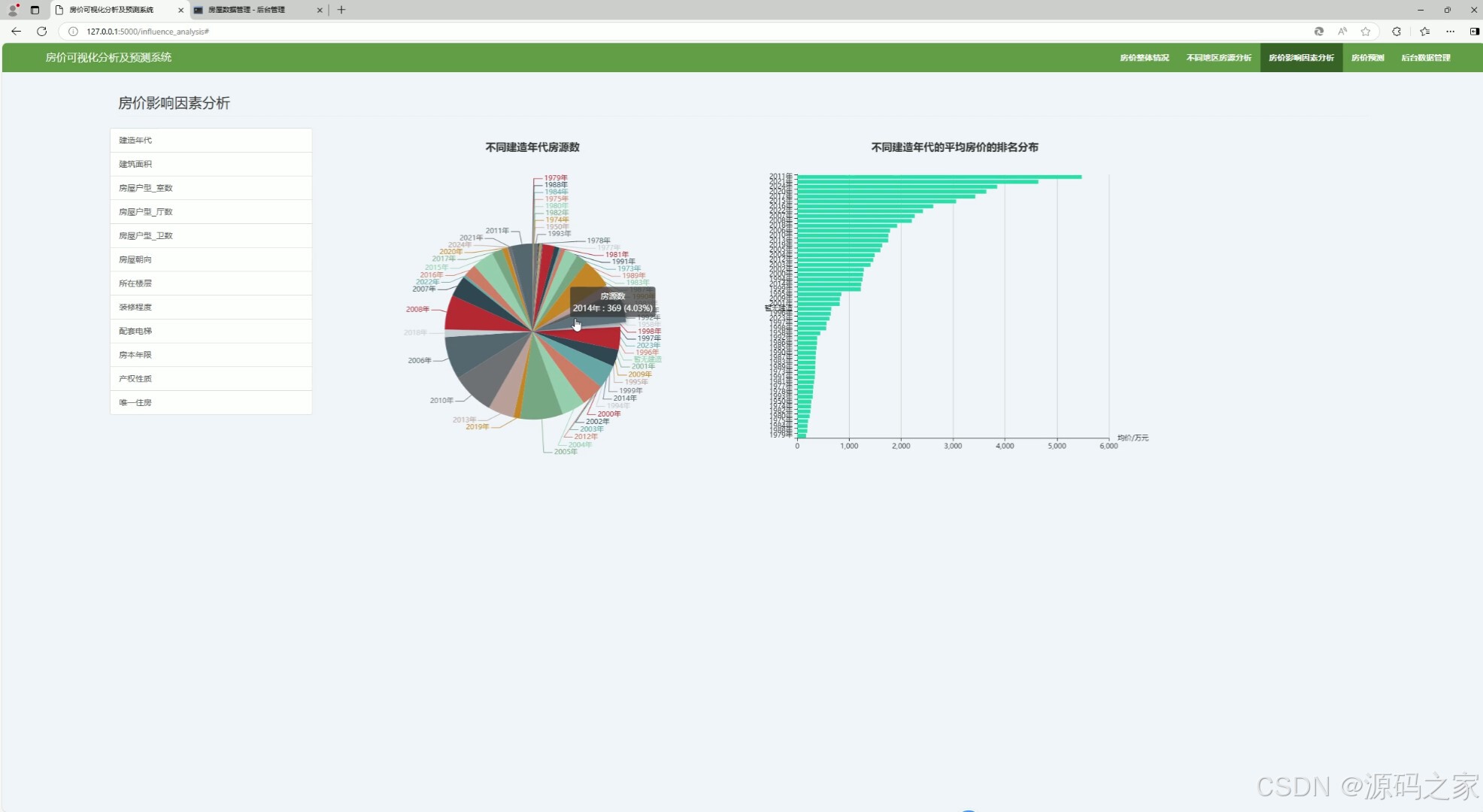
Task: Select 建筑面积 in factor list
Action: point(135,164)
